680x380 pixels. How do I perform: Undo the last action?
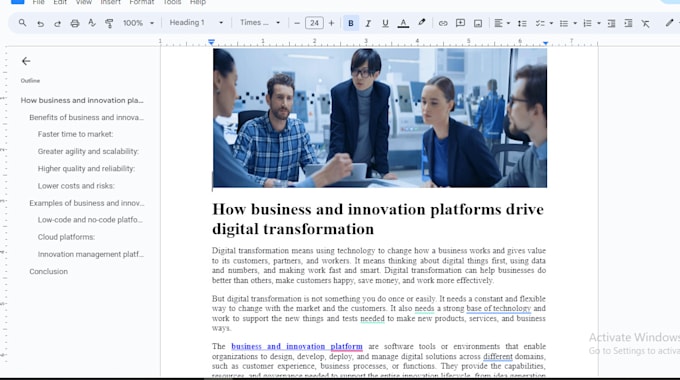click(40, 23)
